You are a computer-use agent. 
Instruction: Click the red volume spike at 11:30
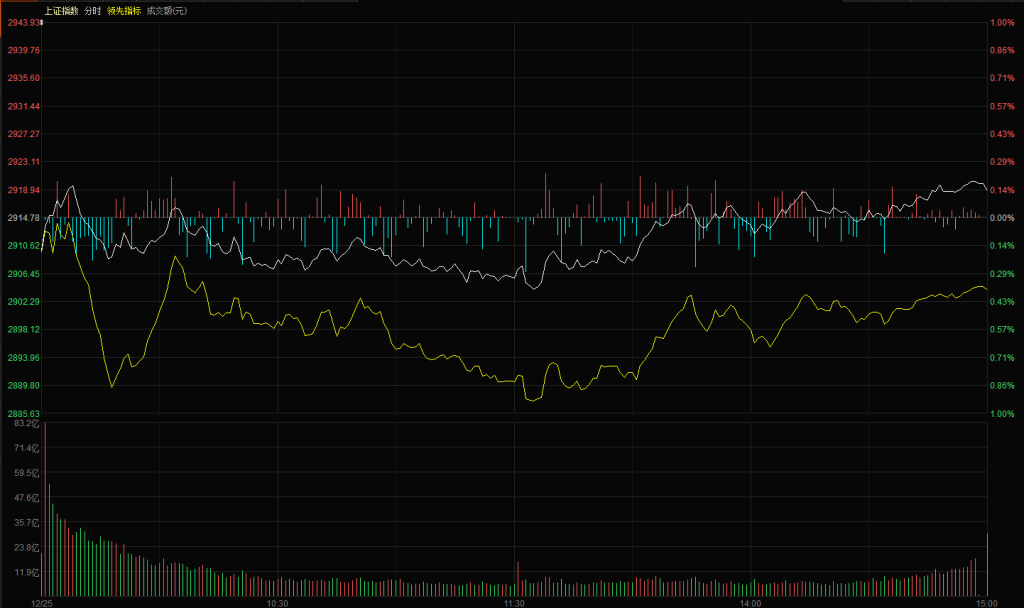tap(518, 580)
